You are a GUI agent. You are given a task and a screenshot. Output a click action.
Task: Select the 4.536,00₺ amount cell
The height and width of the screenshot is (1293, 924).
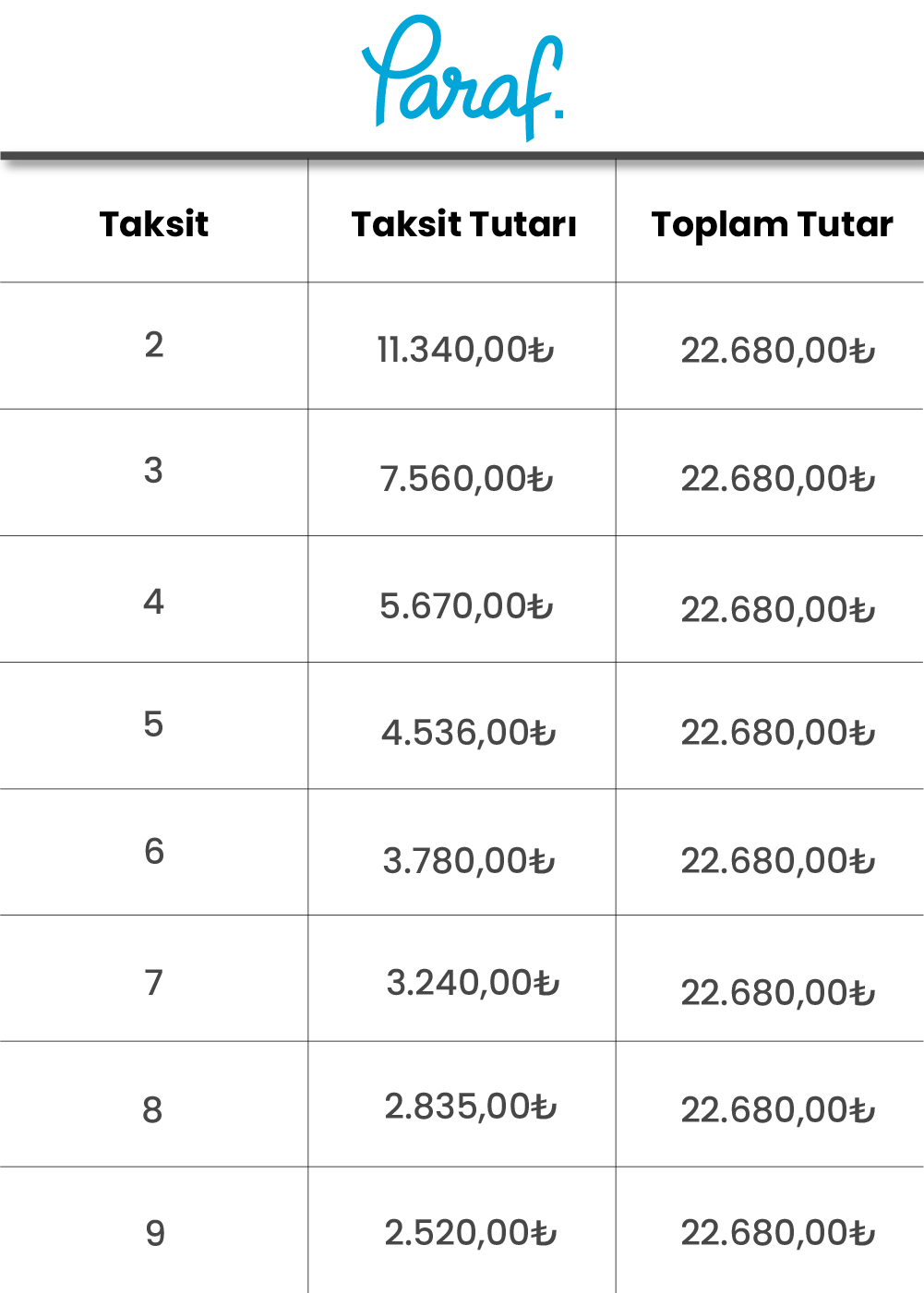[x=469, y=733]
